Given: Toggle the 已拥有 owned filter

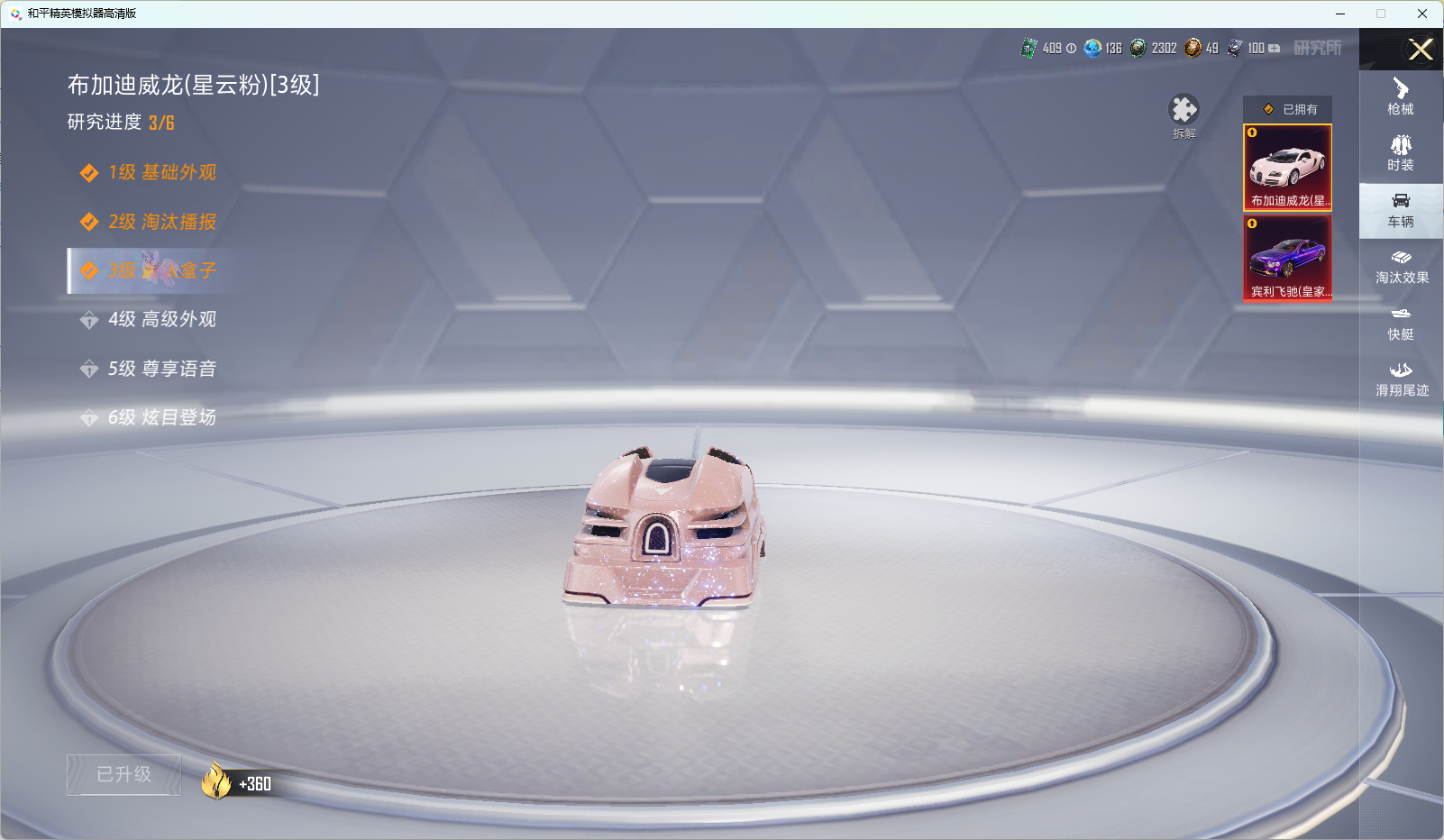Looking at the screenshot, I should tap(1288, 109).
